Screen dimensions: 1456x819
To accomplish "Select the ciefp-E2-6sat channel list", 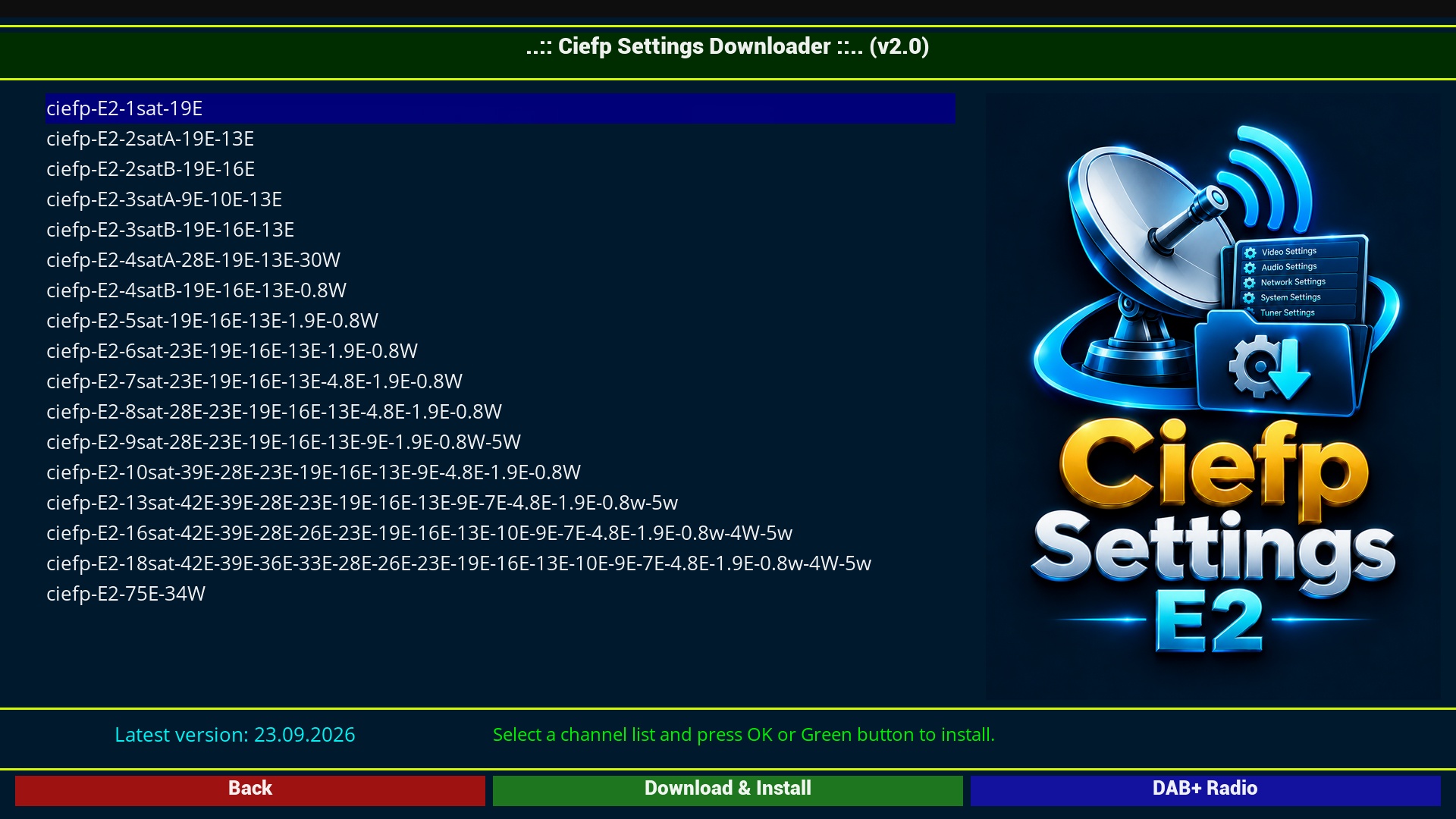I will pos(500,351).
